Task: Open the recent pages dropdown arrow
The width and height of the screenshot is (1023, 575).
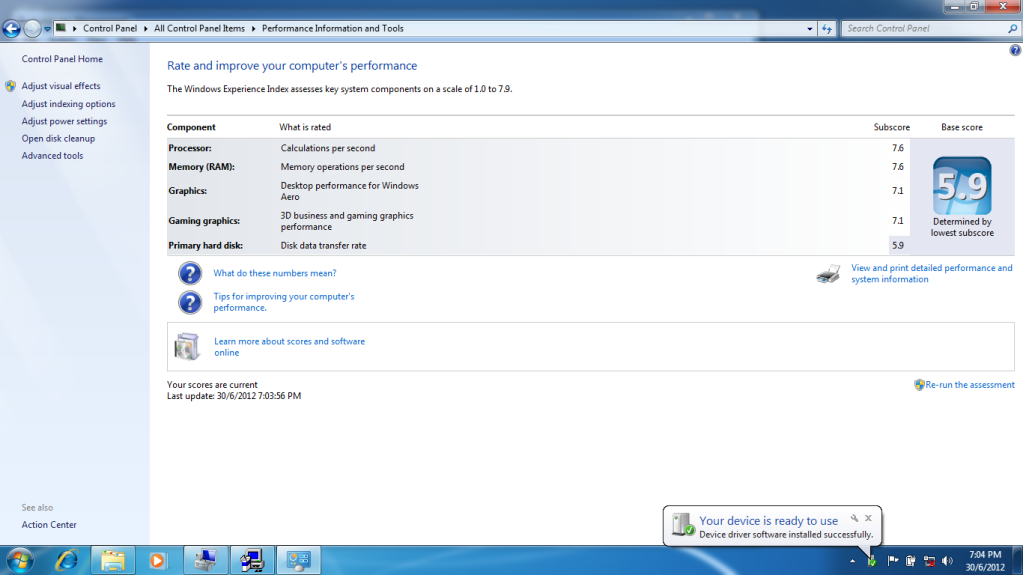Action: click(47, 29)
